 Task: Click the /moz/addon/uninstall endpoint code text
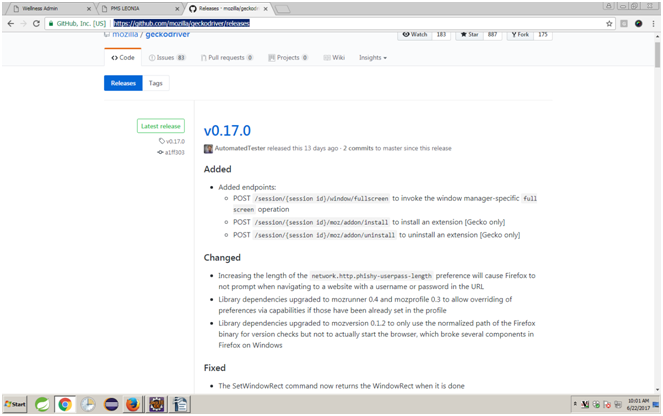tap(324, 235)
